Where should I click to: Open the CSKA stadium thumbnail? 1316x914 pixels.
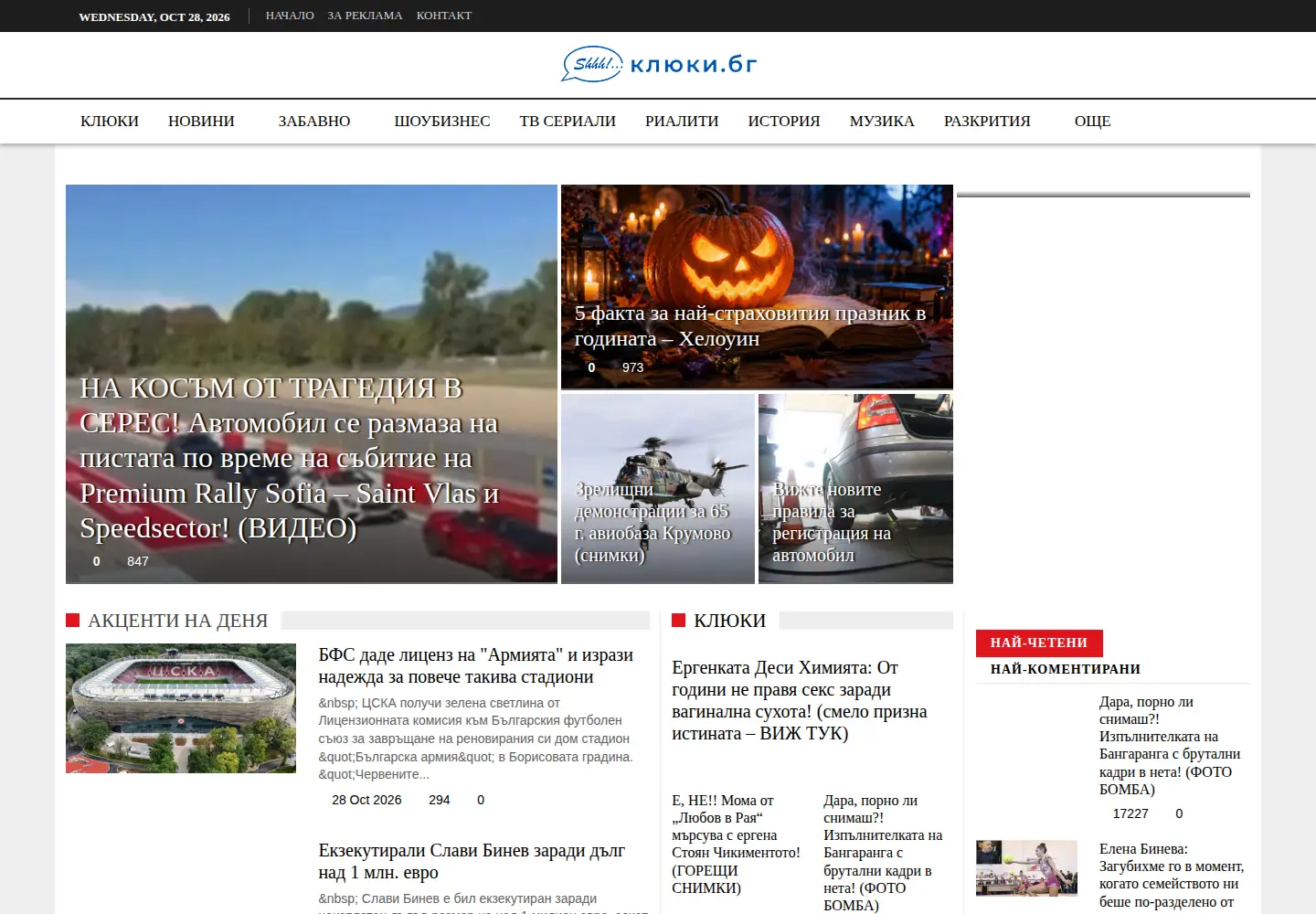point(181,708)
